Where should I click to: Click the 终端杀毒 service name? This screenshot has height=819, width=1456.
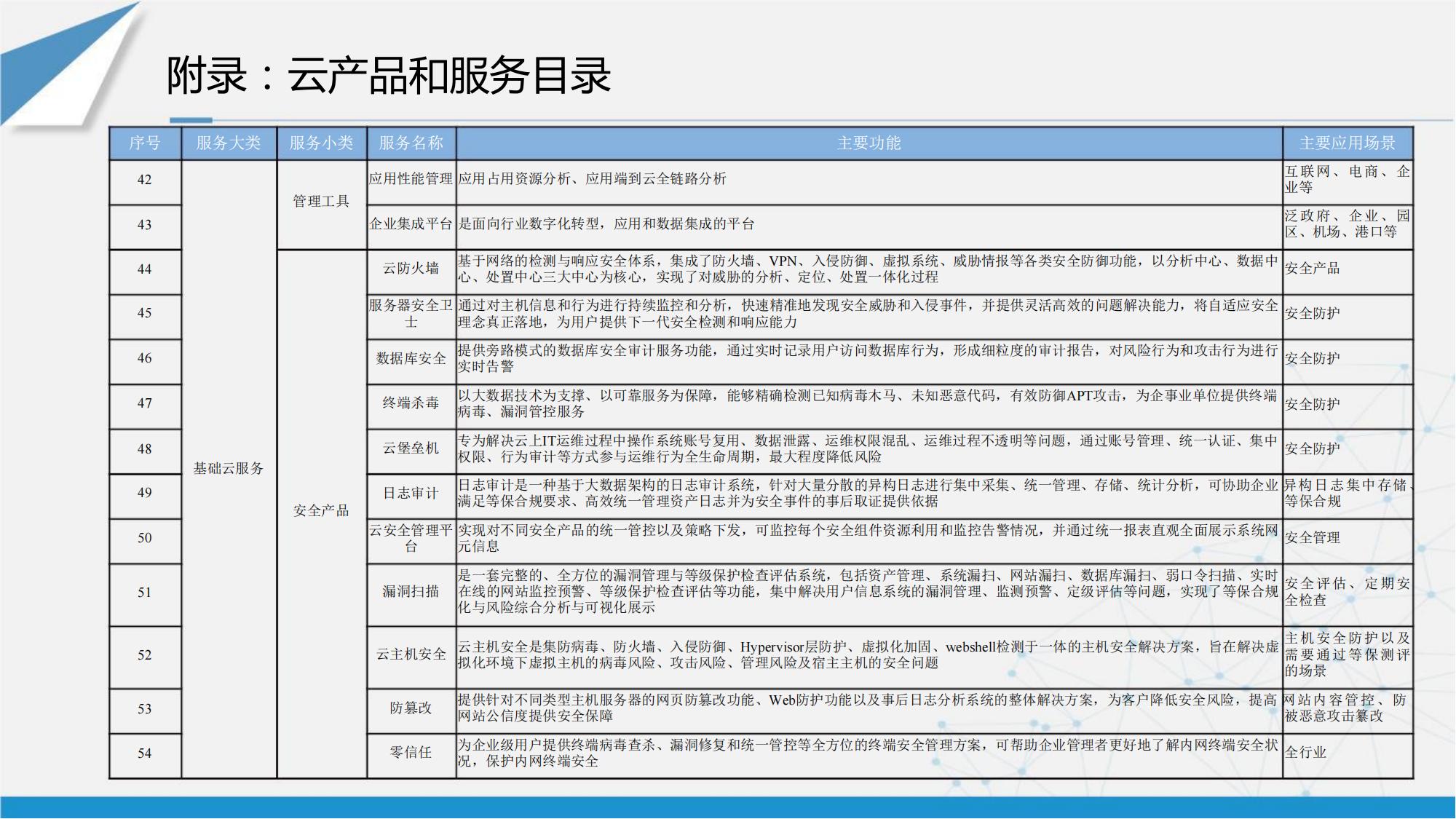point(411,403)
